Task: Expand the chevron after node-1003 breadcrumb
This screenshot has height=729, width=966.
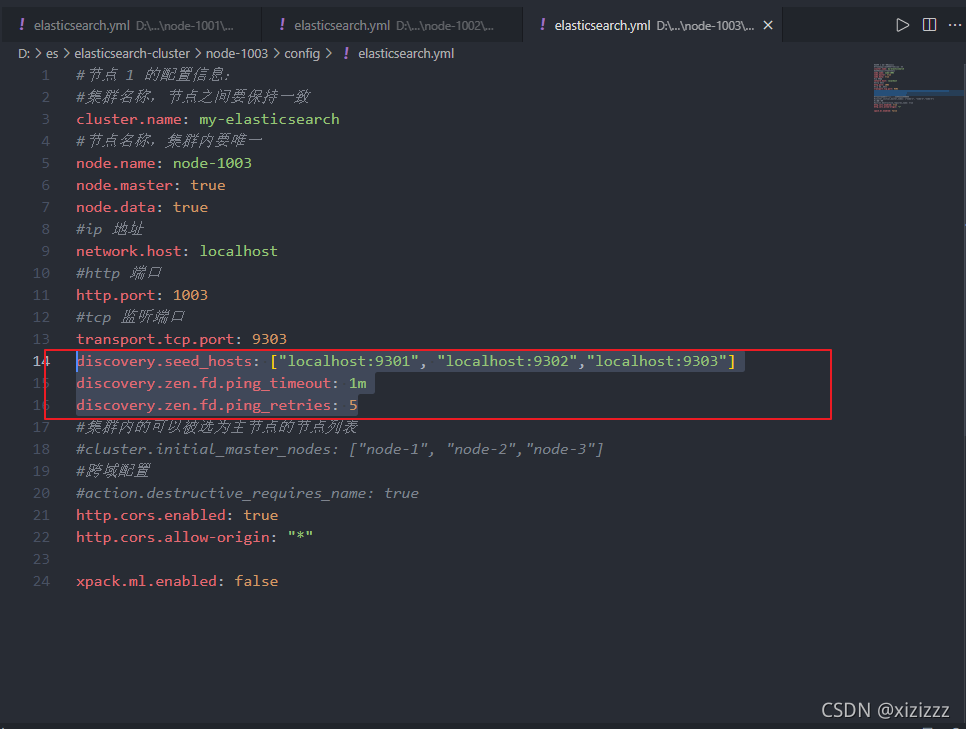Action: pos(276,54)
